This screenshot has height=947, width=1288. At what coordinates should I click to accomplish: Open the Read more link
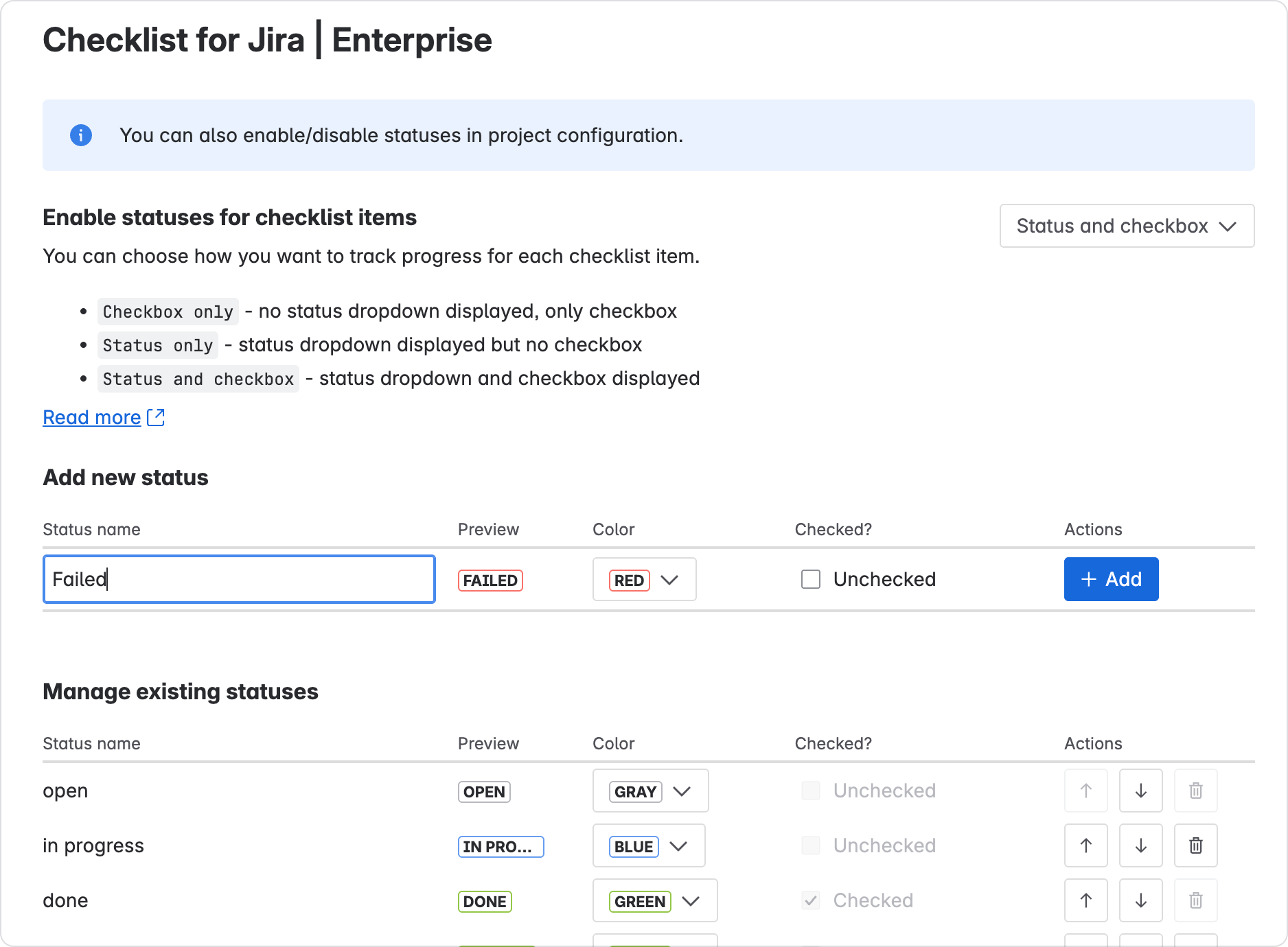click(92, 417)
